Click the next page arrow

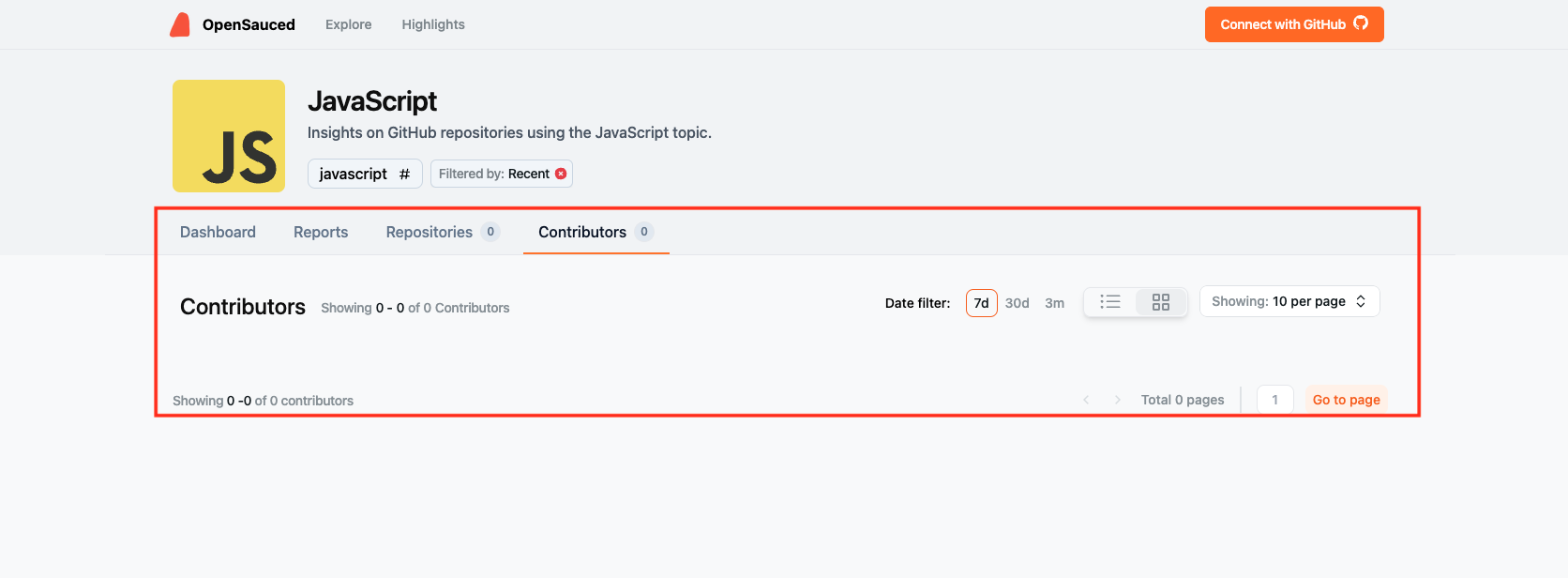(x=1117, y=399)
